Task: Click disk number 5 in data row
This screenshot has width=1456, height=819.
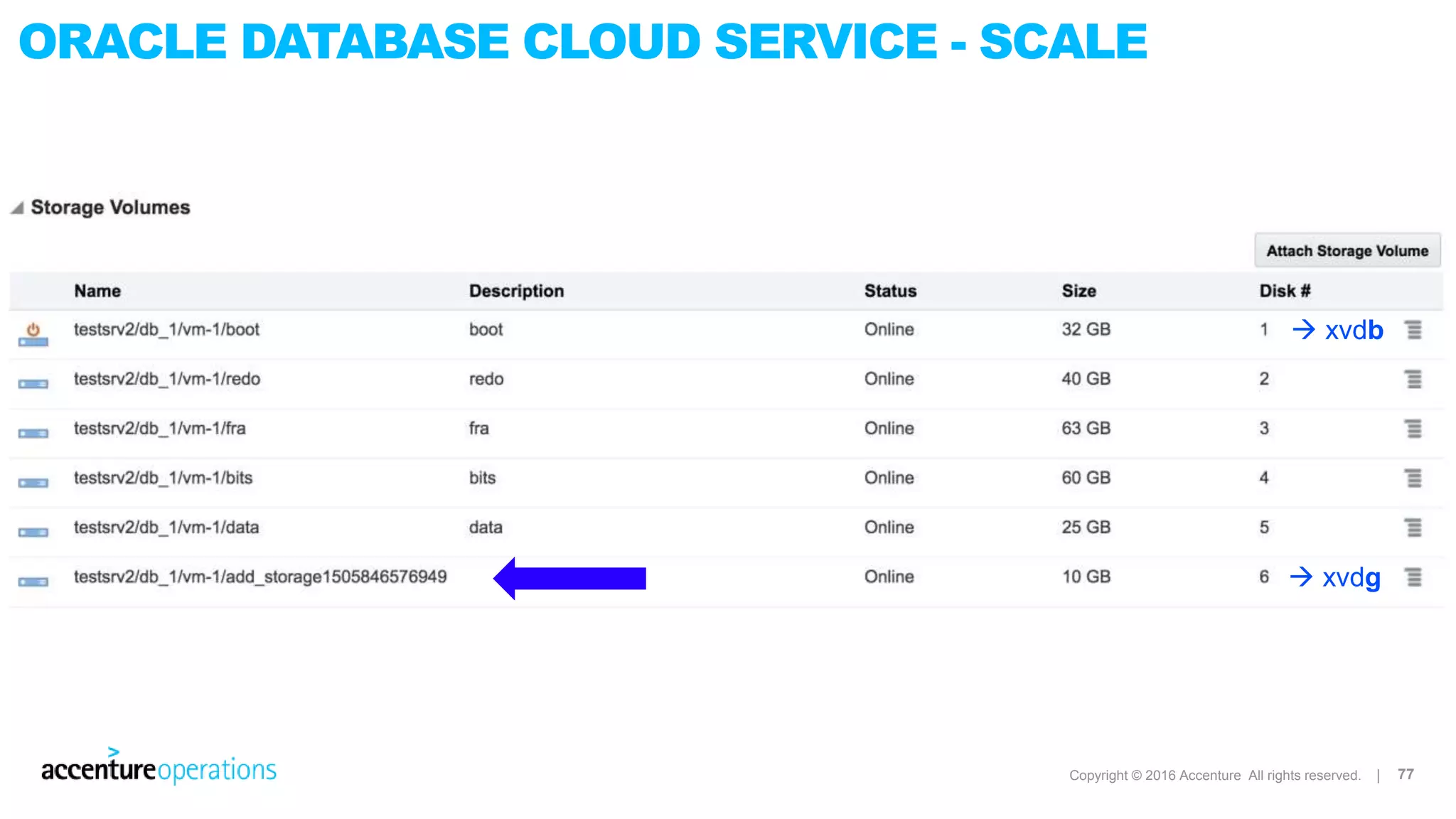Action: (x=1264, y=528)
